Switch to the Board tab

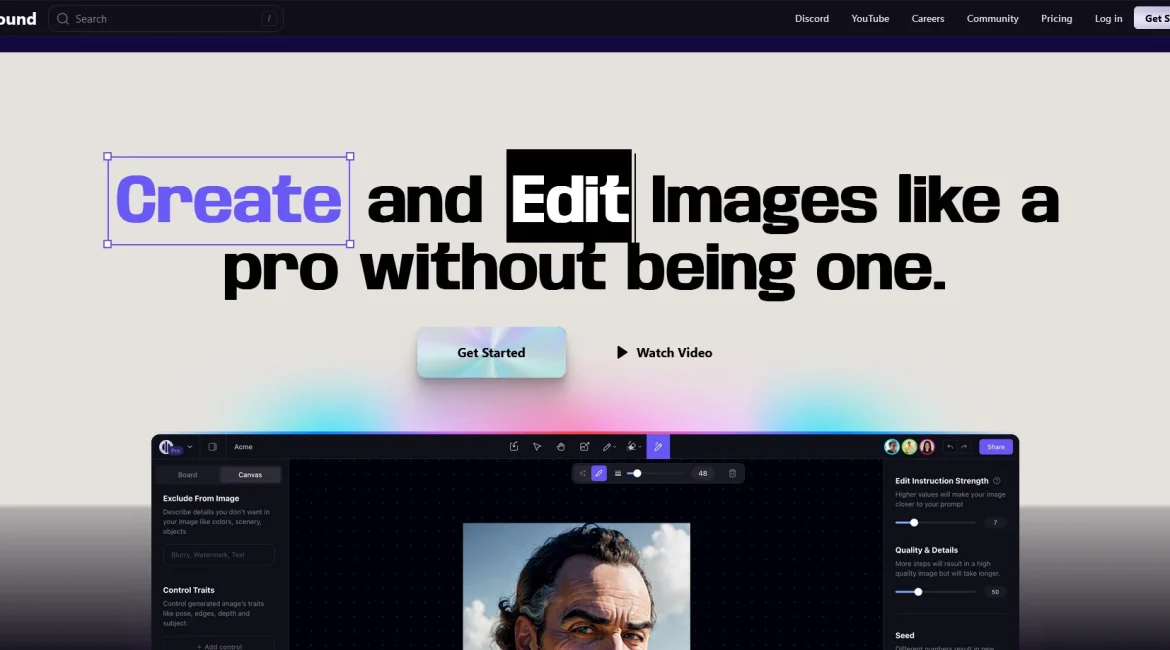(187, 475)
